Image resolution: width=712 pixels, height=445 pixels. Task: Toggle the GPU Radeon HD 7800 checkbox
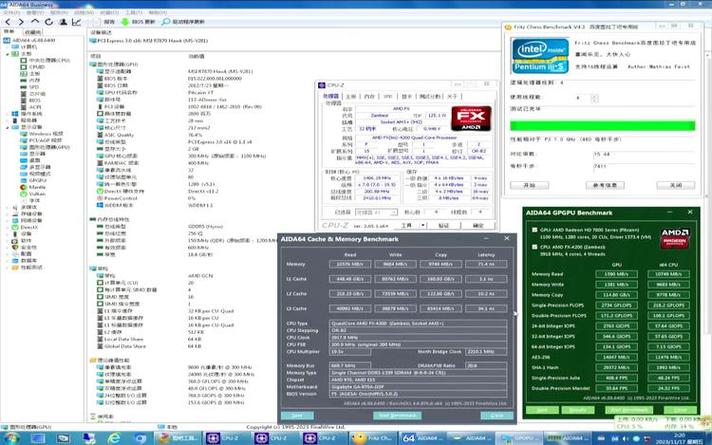(x=534, y=230)
